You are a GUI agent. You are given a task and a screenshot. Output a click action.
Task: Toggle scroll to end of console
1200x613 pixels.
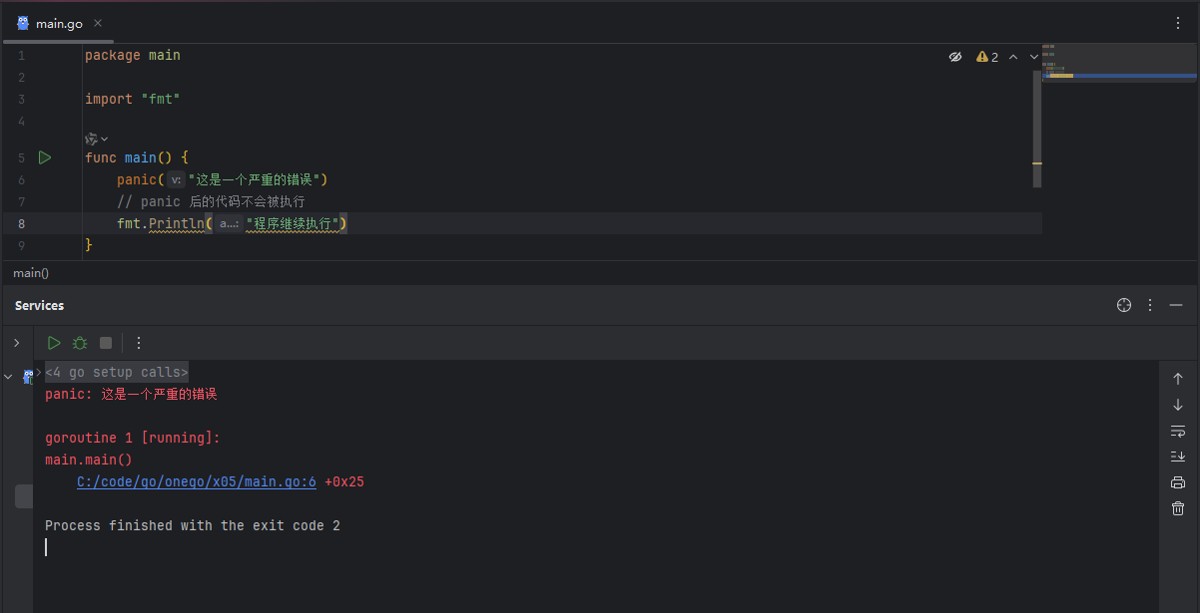pos(1178,457)
